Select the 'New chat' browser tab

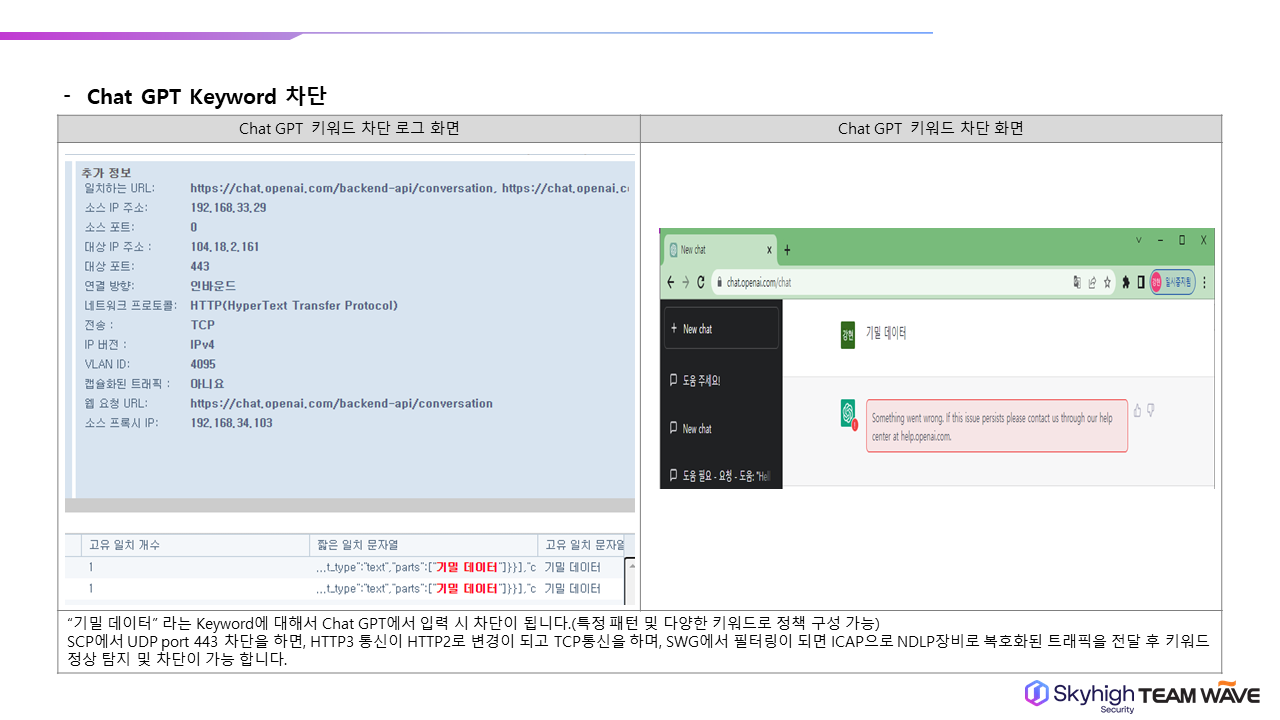click(715, 250)
